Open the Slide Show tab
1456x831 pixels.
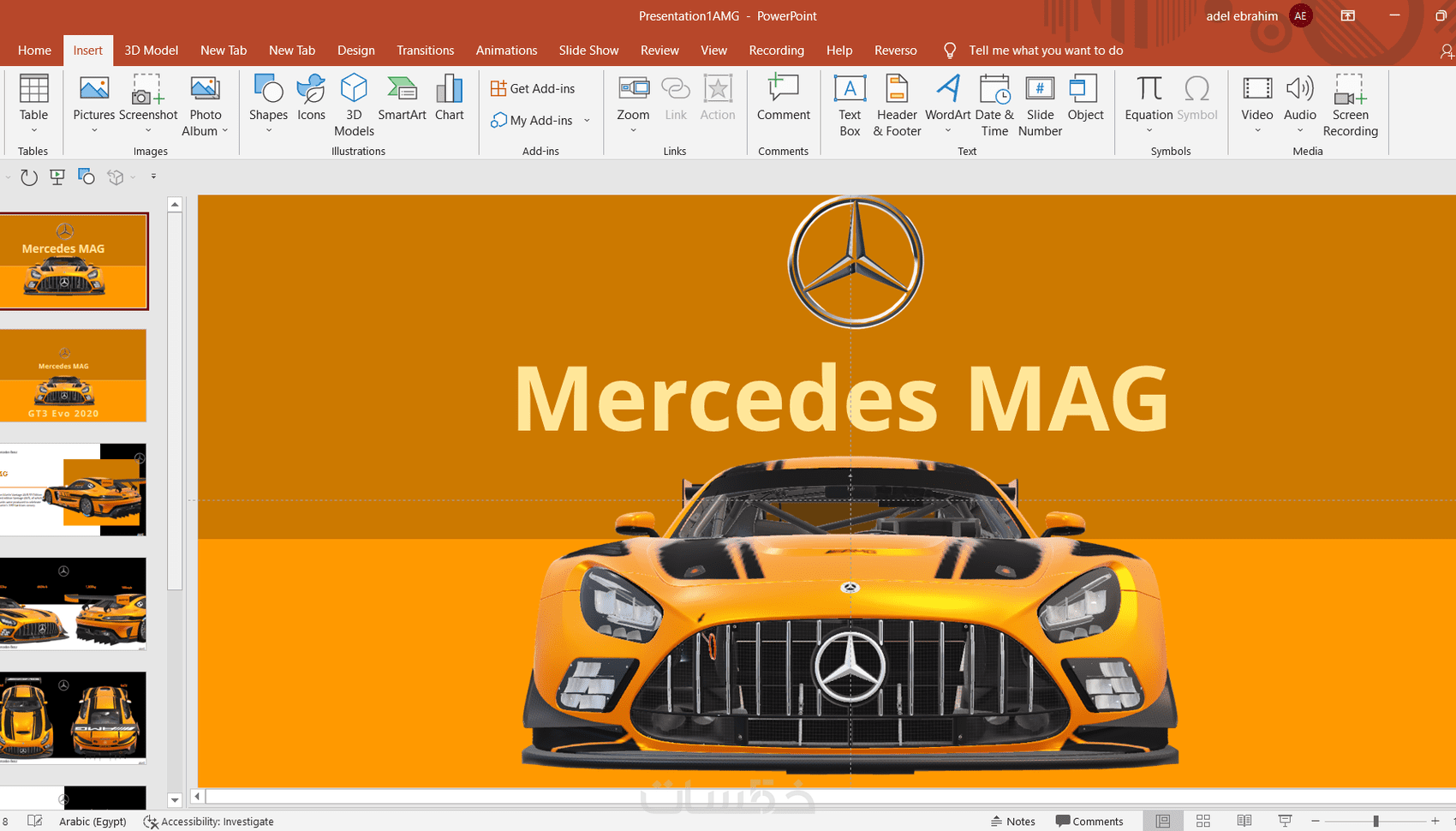[588, 51]
